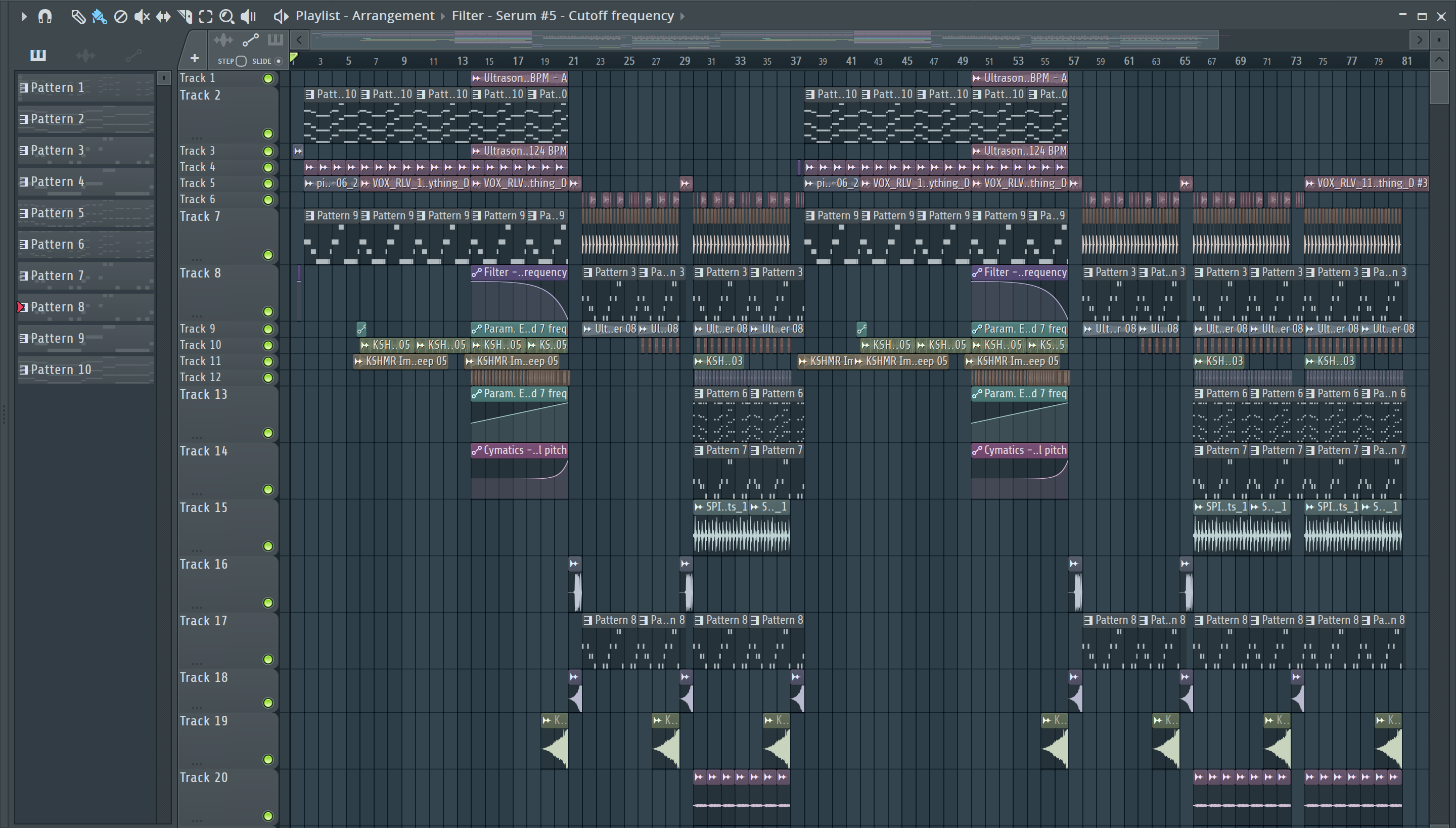Open menu of first Param. EQ clip on Track 13

[477, 394]
